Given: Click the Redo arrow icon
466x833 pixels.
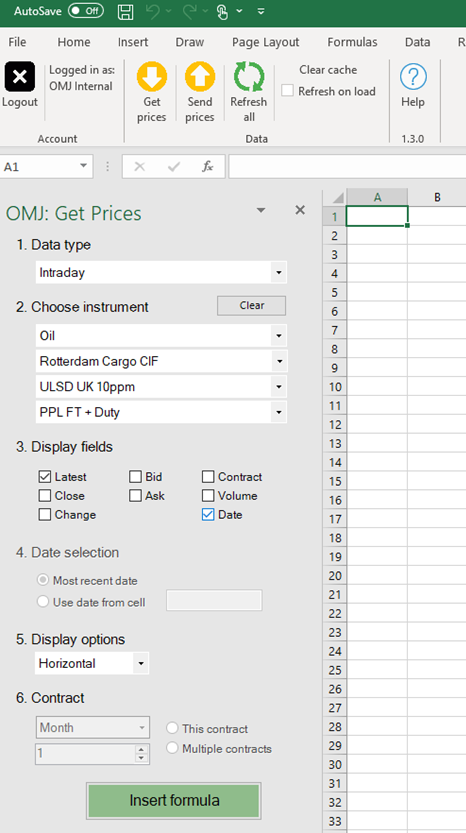Looking at the screenshot, I should coord(190,11).
